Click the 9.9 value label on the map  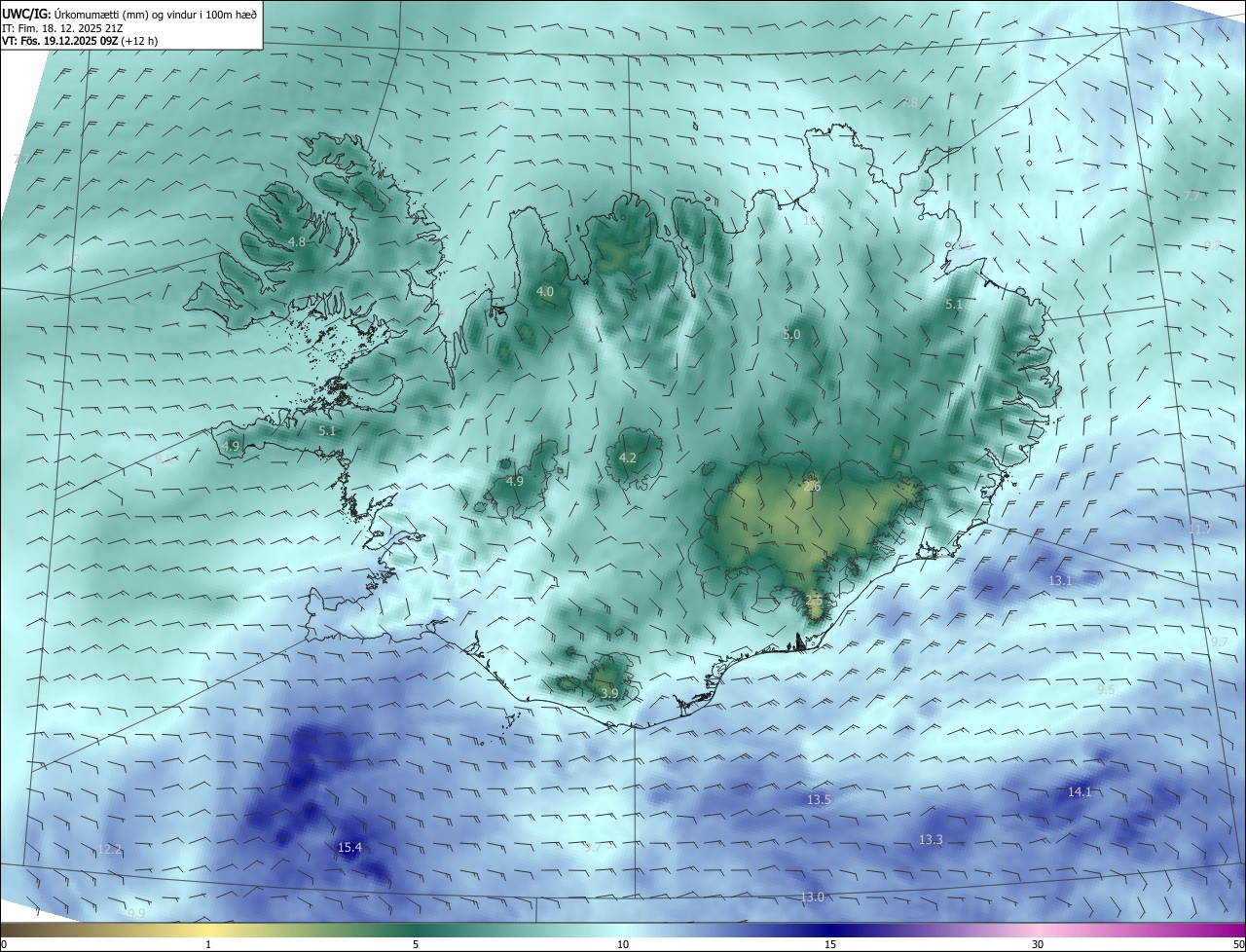coord(136,913)
